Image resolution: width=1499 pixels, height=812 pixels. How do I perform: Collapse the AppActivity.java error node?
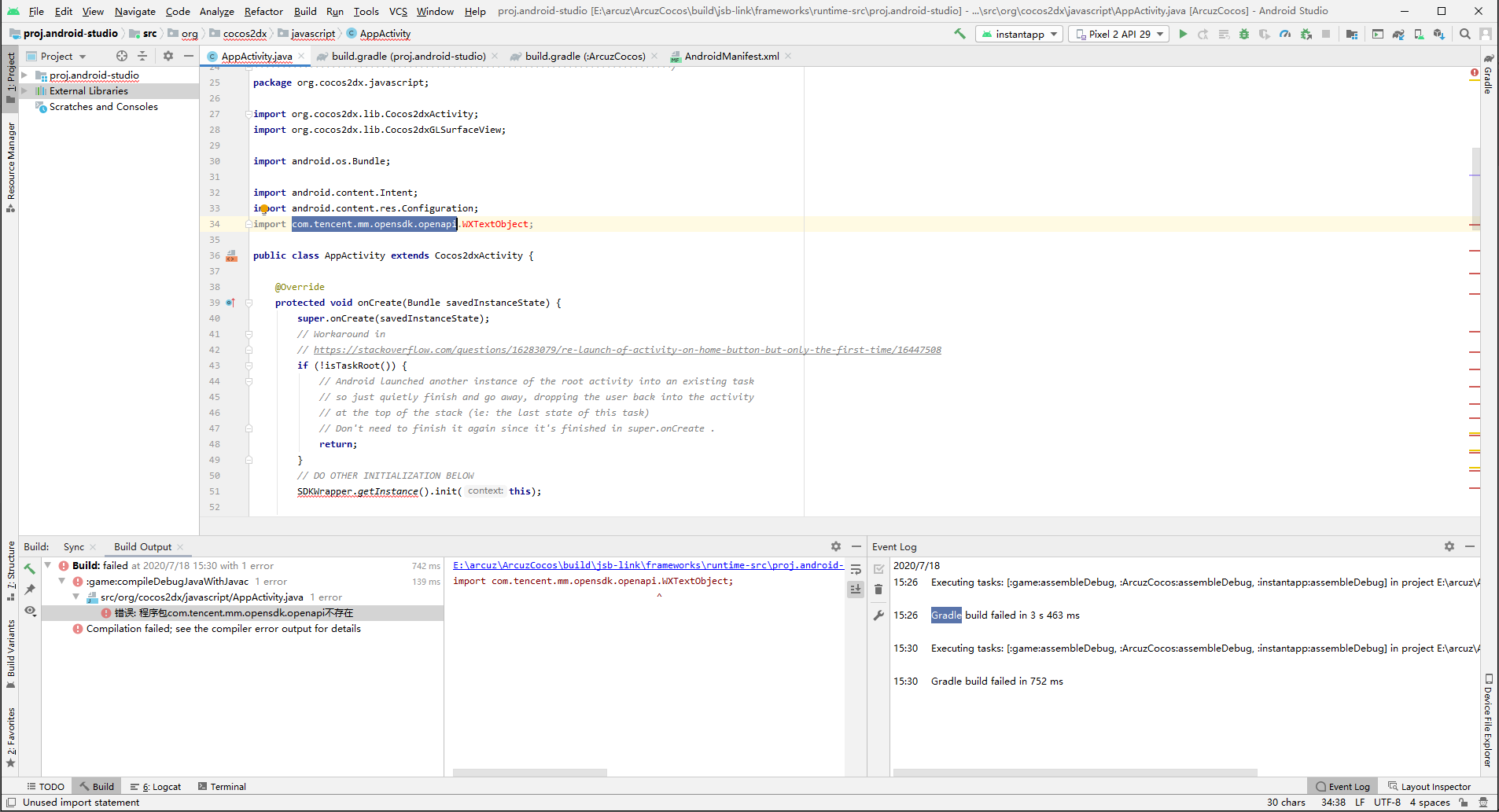pyautogui.click(x=76, y=597)
